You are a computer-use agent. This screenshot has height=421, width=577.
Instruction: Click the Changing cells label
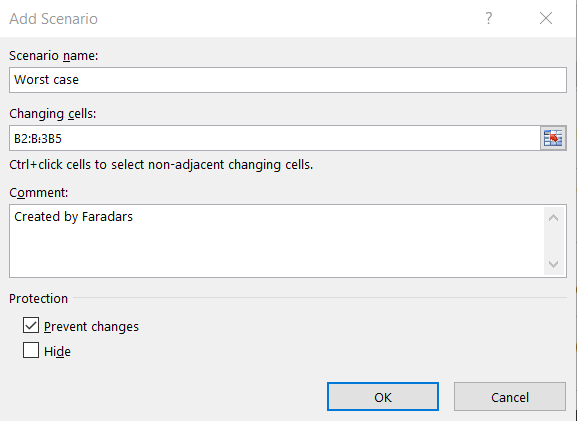pyautogui.click(x=53, y=114)
